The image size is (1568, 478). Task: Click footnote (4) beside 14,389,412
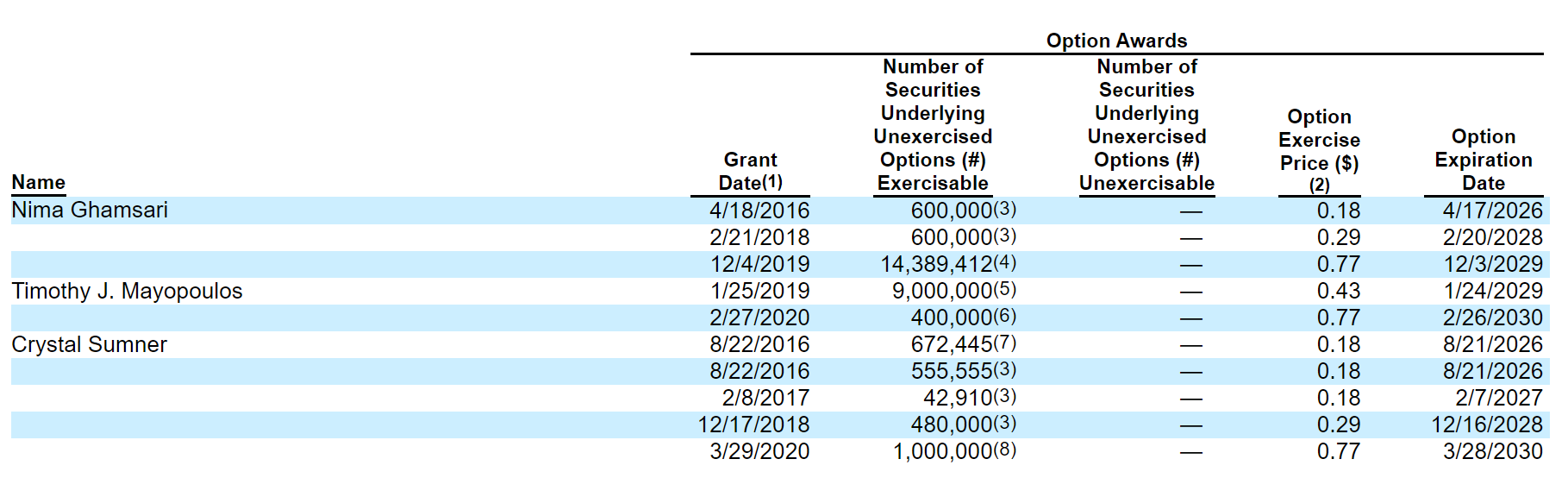1005,262
